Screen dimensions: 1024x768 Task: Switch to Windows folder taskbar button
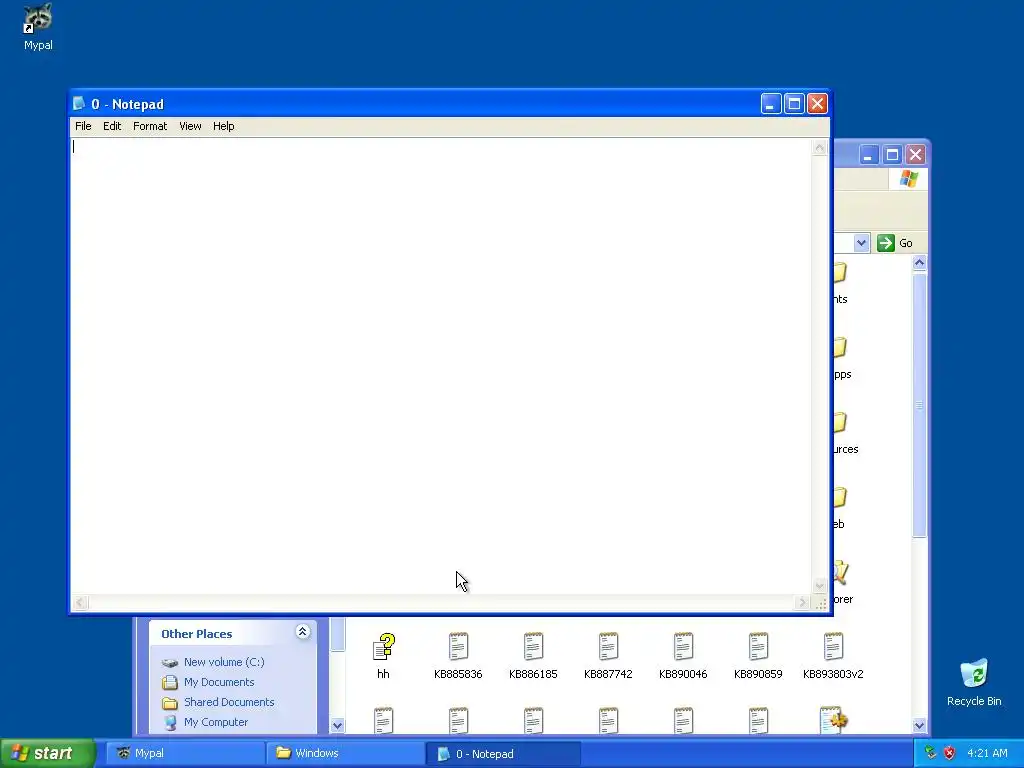tap(345, 753)
